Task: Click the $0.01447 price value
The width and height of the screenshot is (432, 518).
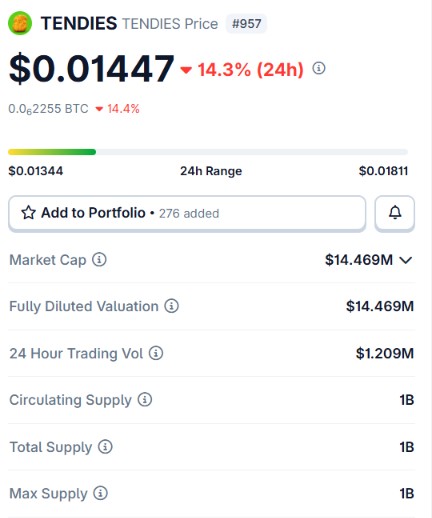Action: 92,69
